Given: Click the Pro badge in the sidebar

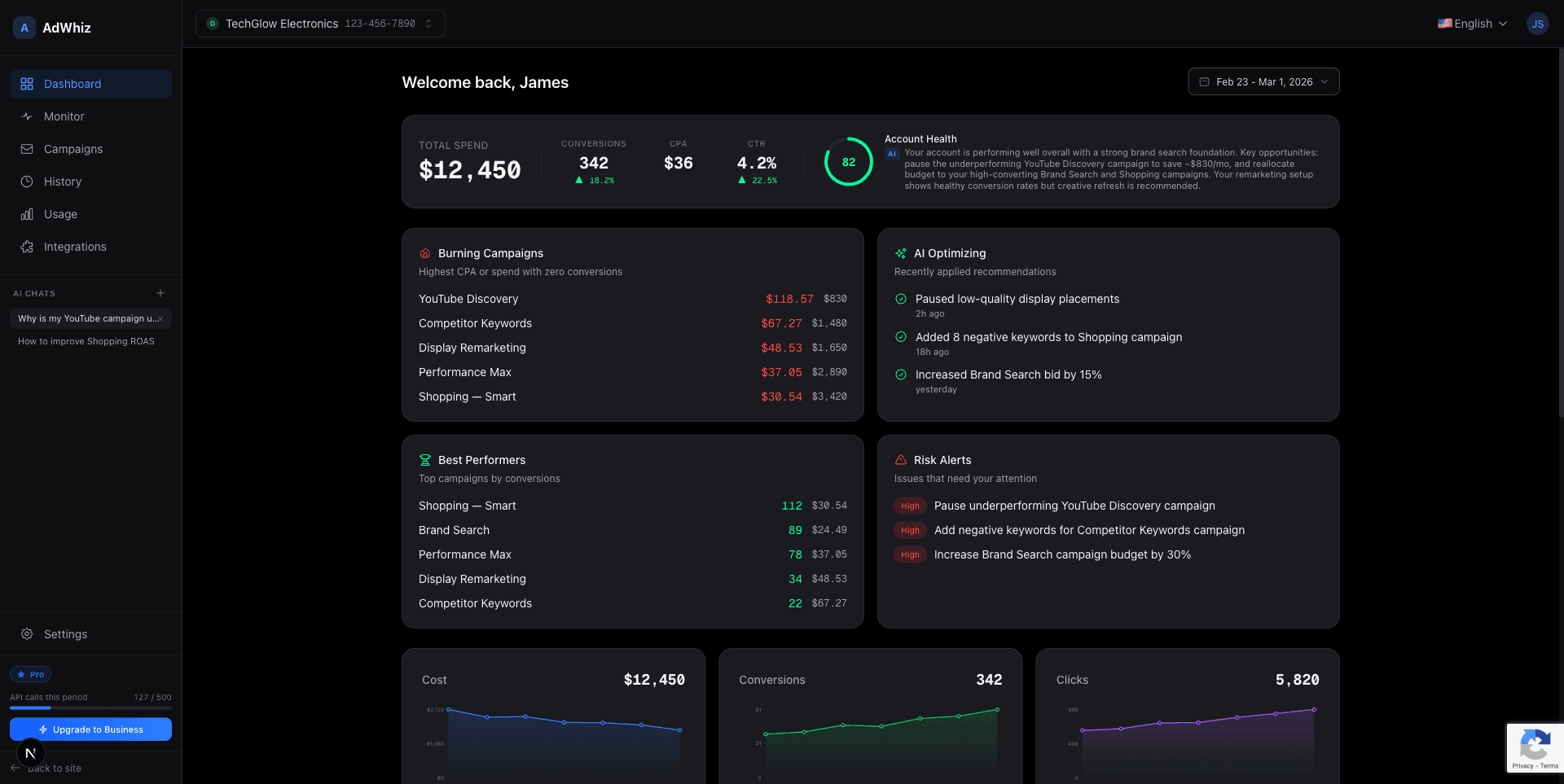Looking at the screenshot, I should pos(30,674).
